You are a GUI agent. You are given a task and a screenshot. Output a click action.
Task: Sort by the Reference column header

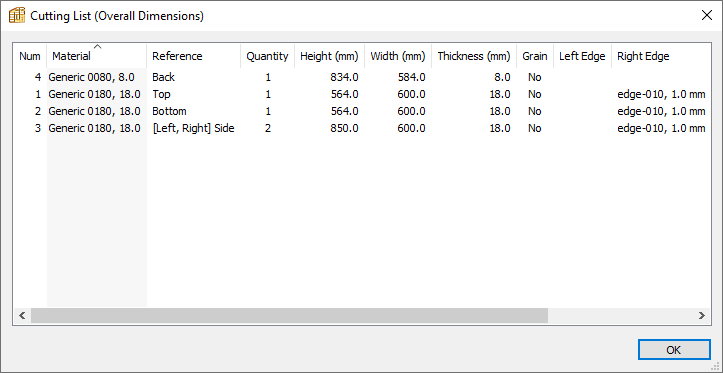(x=194, y=56)
